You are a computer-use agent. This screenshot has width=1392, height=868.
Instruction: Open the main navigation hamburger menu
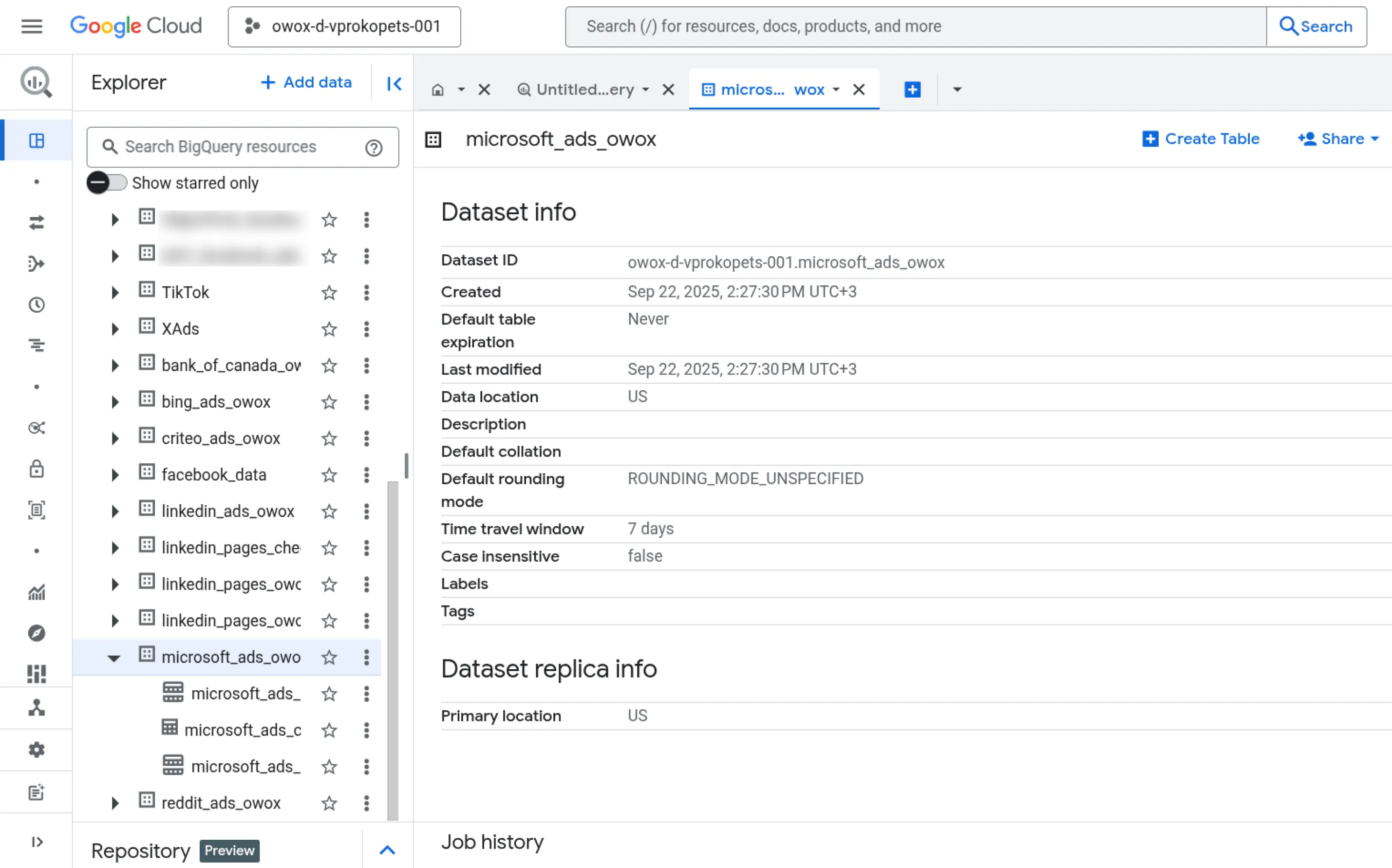(32, 26)
